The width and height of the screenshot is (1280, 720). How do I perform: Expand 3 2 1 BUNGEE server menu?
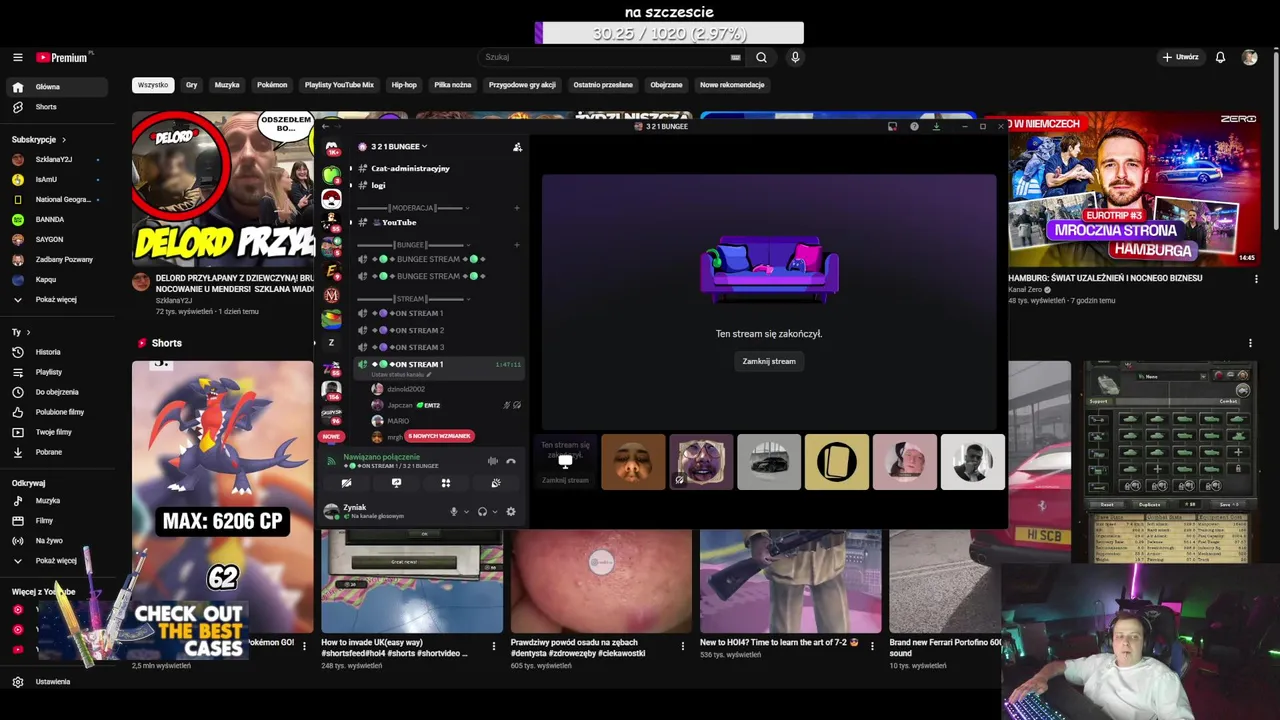tap(399, 147)
